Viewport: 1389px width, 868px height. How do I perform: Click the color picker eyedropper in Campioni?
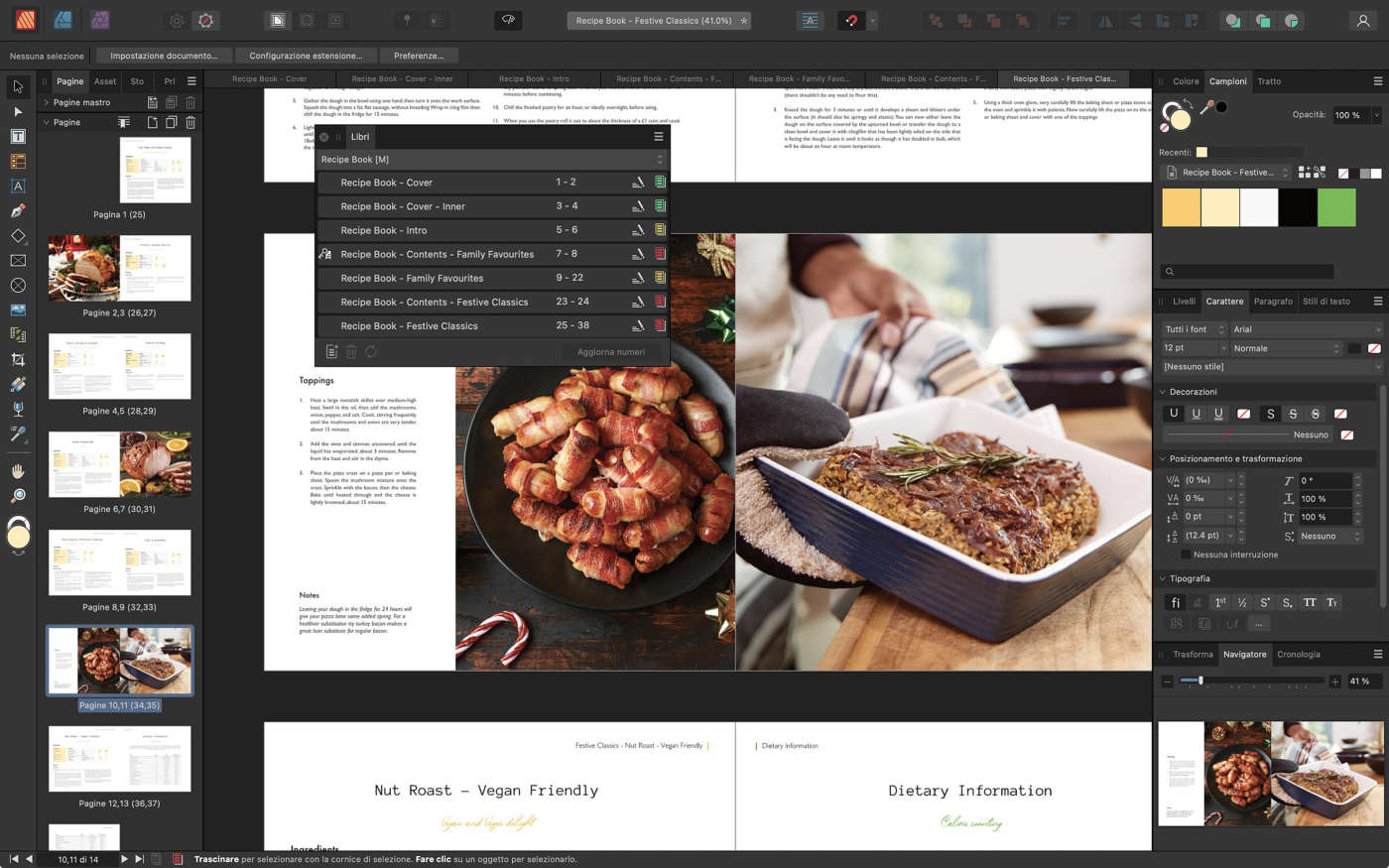point(1207,107)
